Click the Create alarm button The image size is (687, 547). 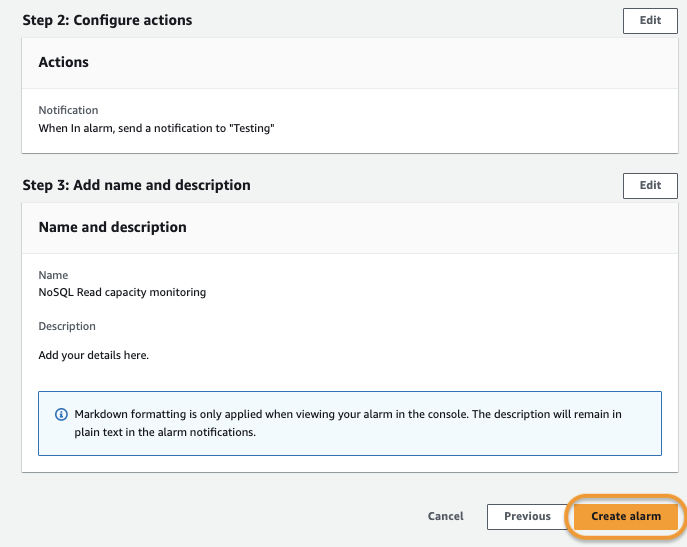tap(626, 516)
